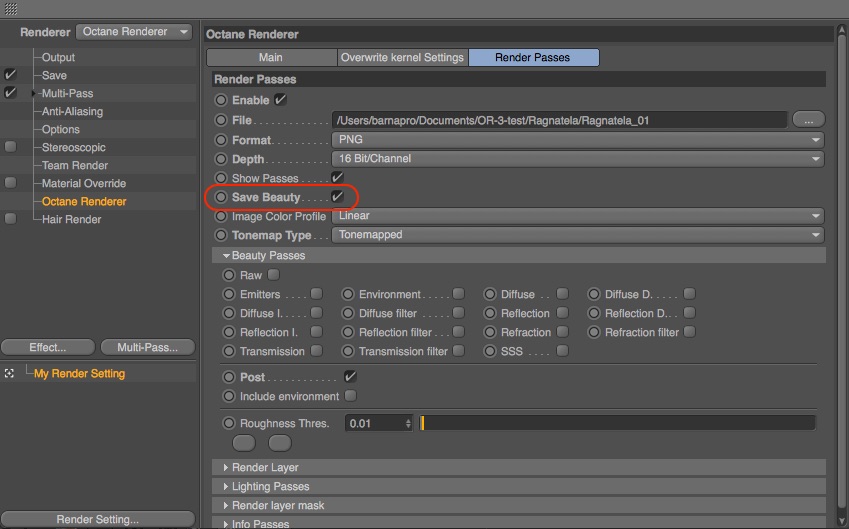Select Team Render in the settings list
The width and height of the screenshot is (849, 529).
75,165
